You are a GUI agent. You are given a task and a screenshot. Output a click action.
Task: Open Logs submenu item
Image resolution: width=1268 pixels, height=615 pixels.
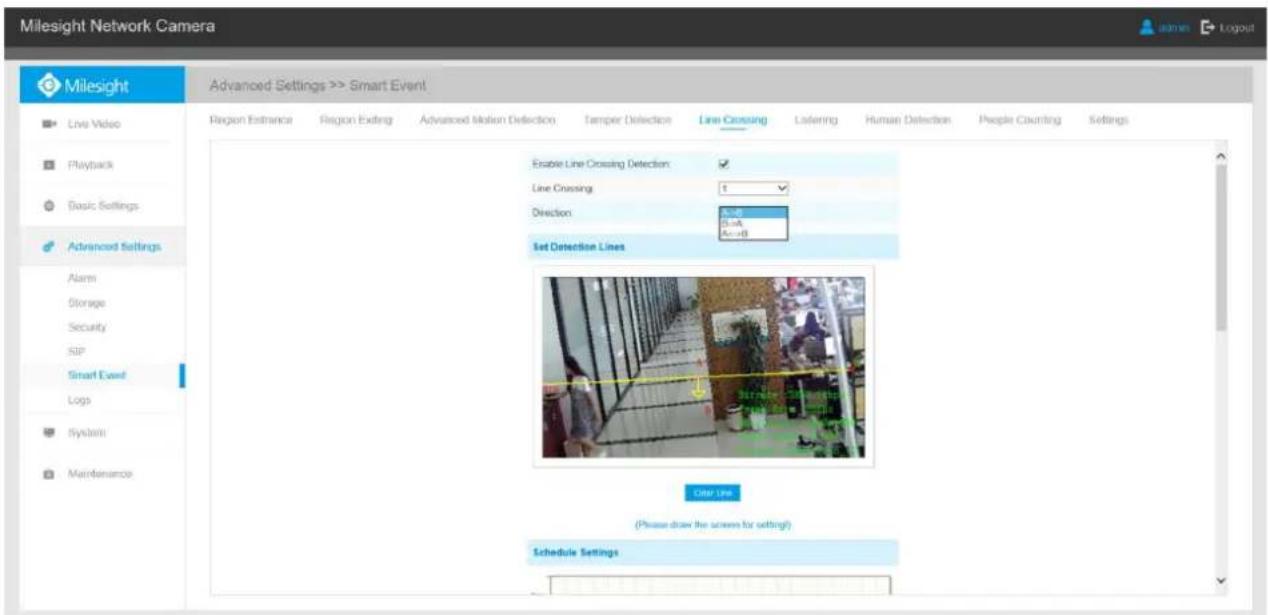coord(80,399)
